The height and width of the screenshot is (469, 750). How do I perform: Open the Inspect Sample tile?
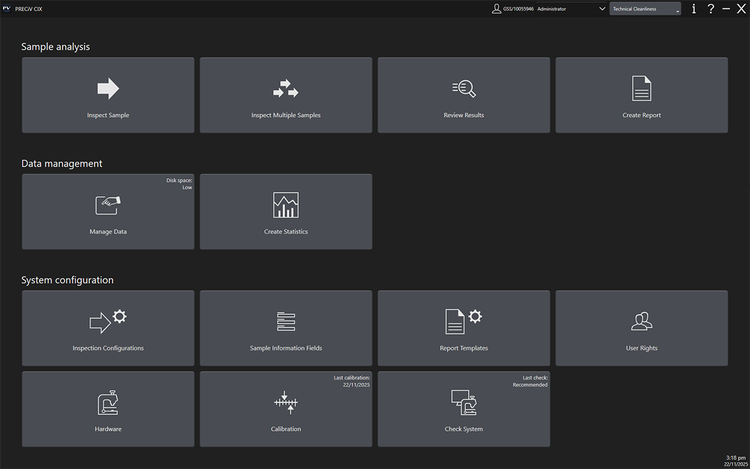(108, 95)
